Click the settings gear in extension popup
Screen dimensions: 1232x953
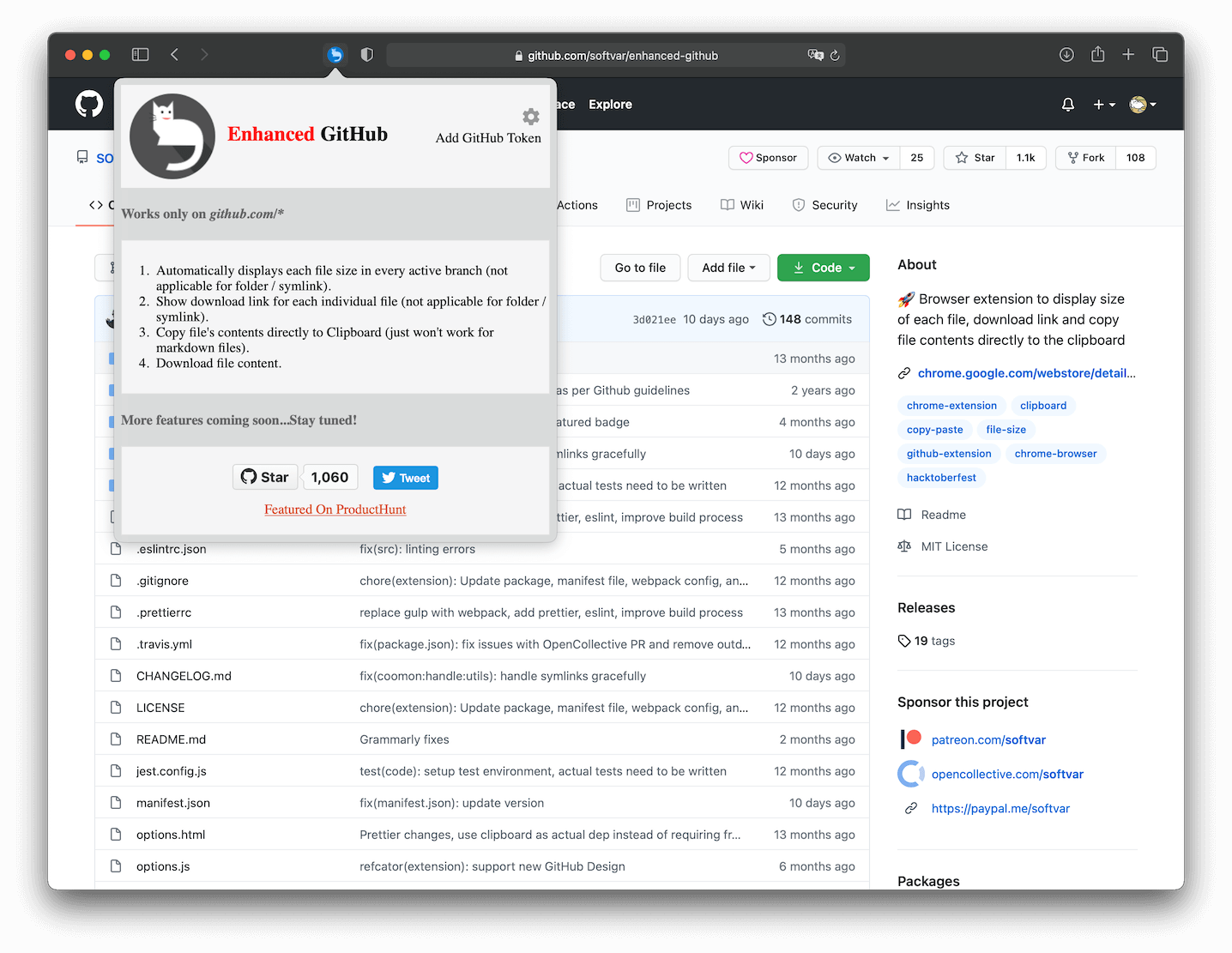531,117
